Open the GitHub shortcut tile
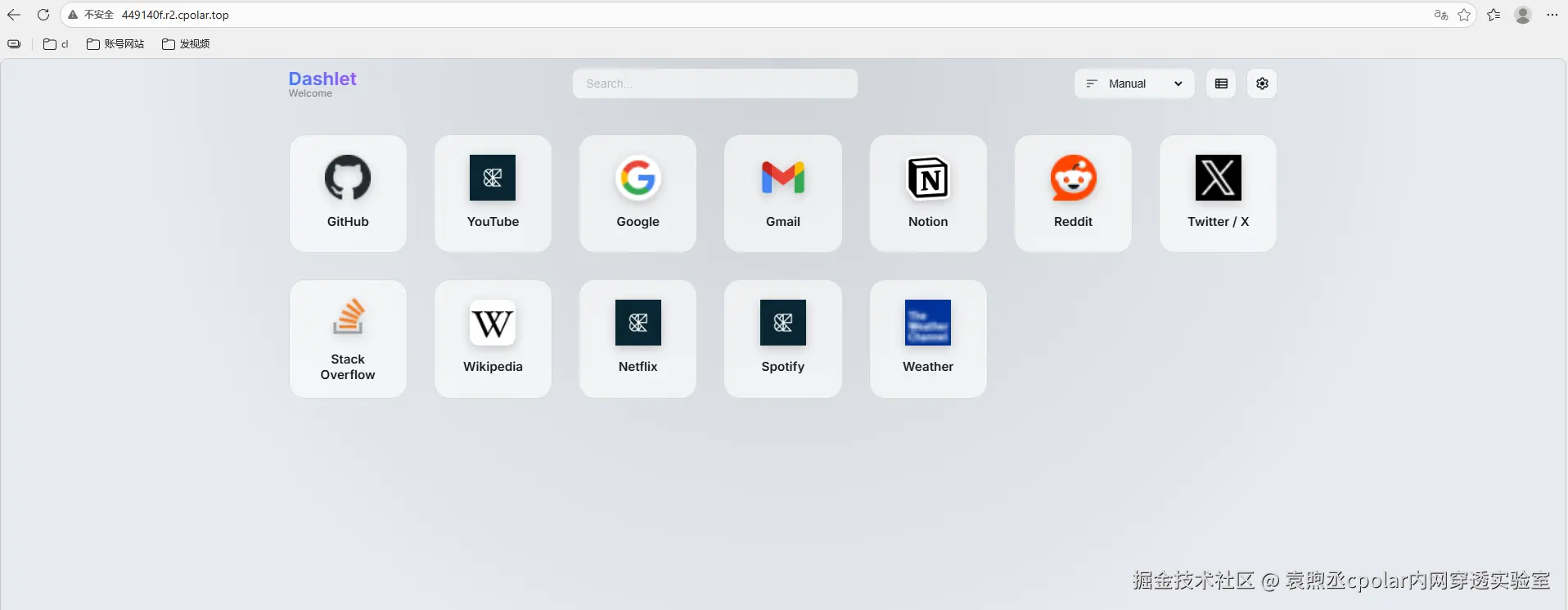Screen dimensions: 1568x610 tap(348, 194)
